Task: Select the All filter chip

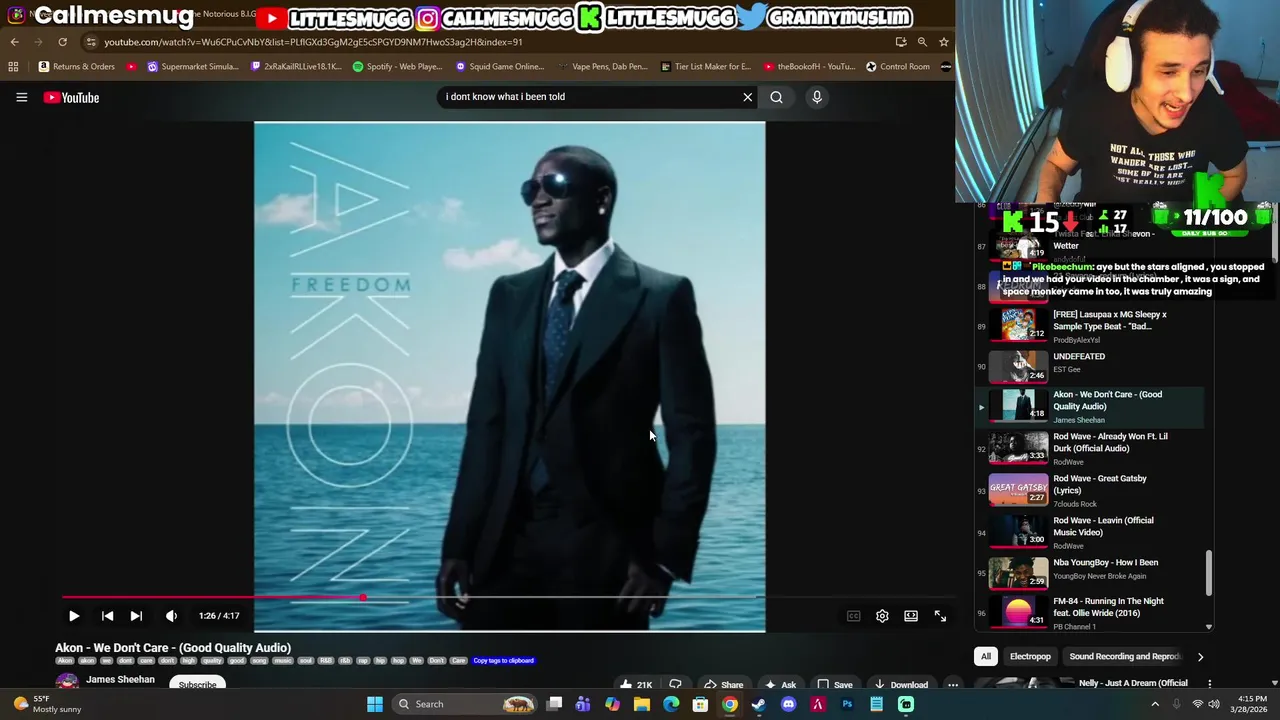Action: pyautogui.click(x=986, y=657)
